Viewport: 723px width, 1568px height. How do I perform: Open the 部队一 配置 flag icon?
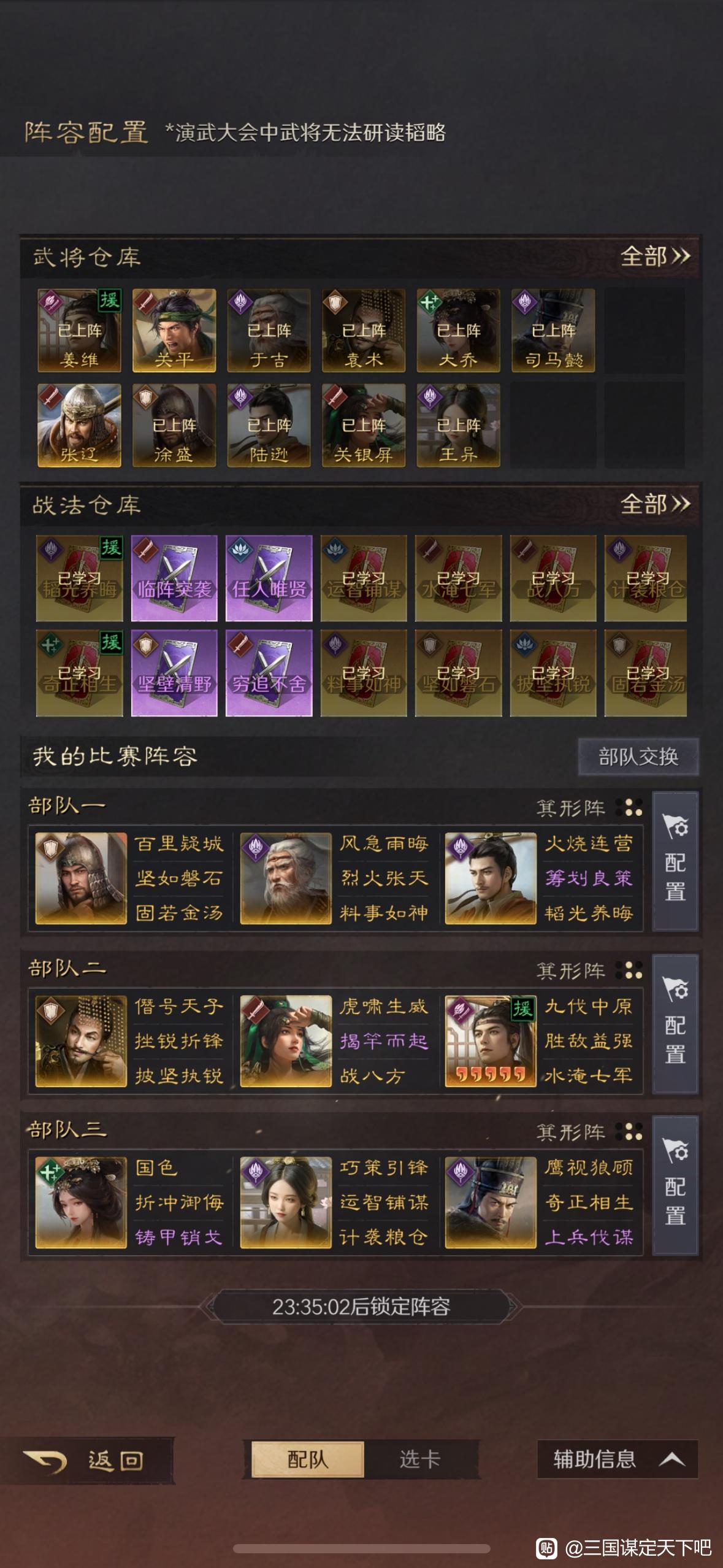pos(675,861)
